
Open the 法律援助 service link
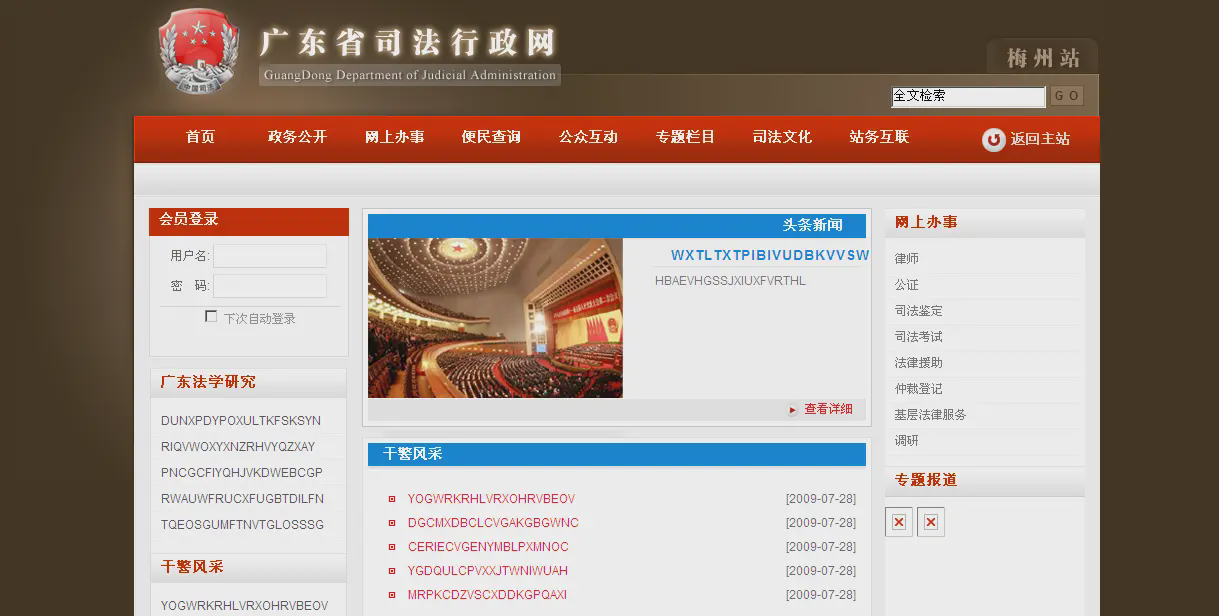point(918,363)
